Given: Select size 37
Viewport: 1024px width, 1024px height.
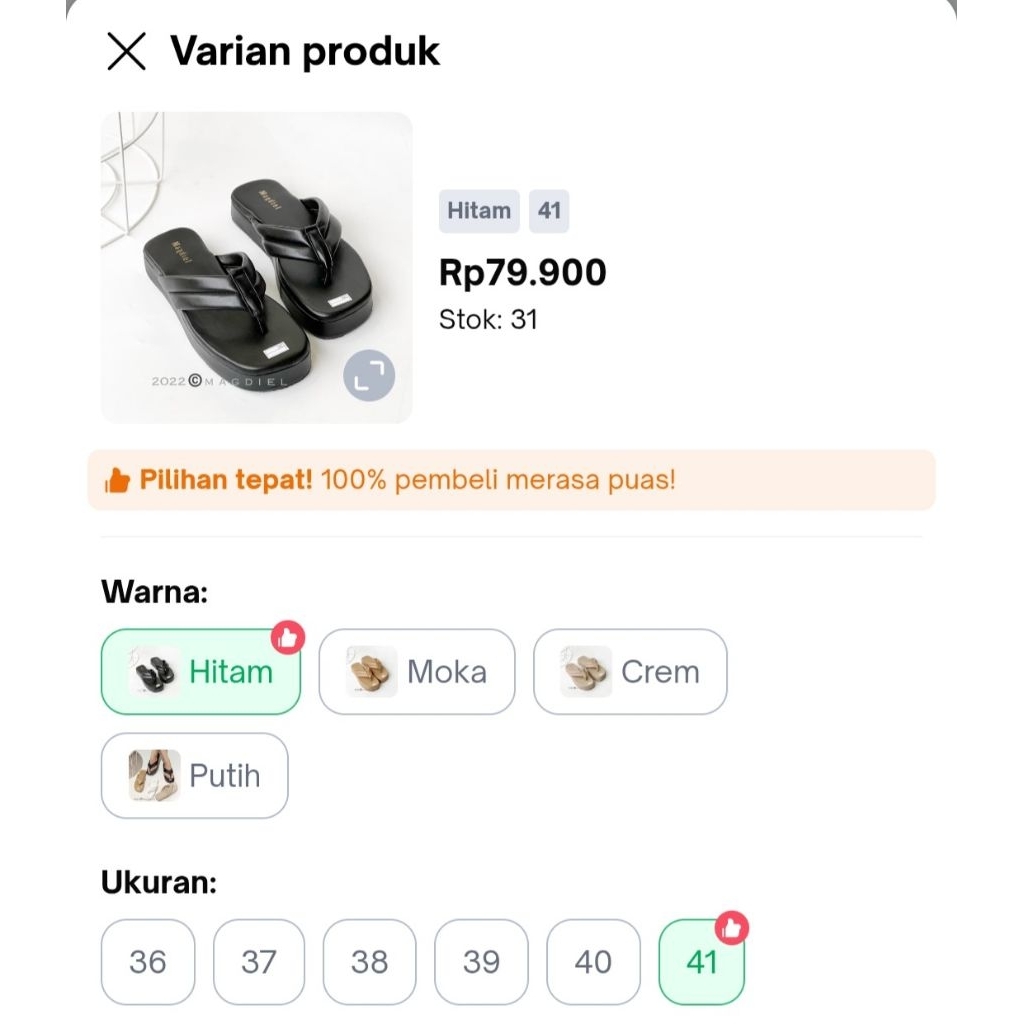Looking at the screenshot, I should tap(258, 962).
